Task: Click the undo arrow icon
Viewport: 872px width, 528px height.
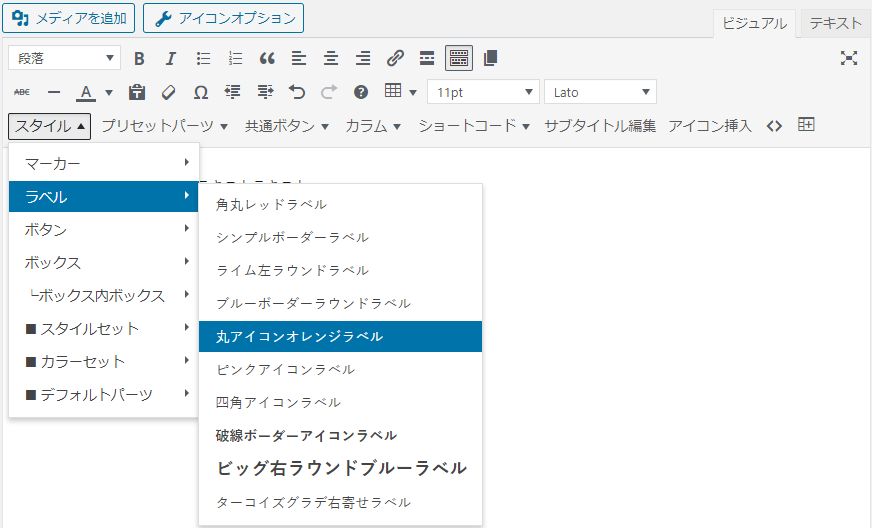Action: [297, 92]
